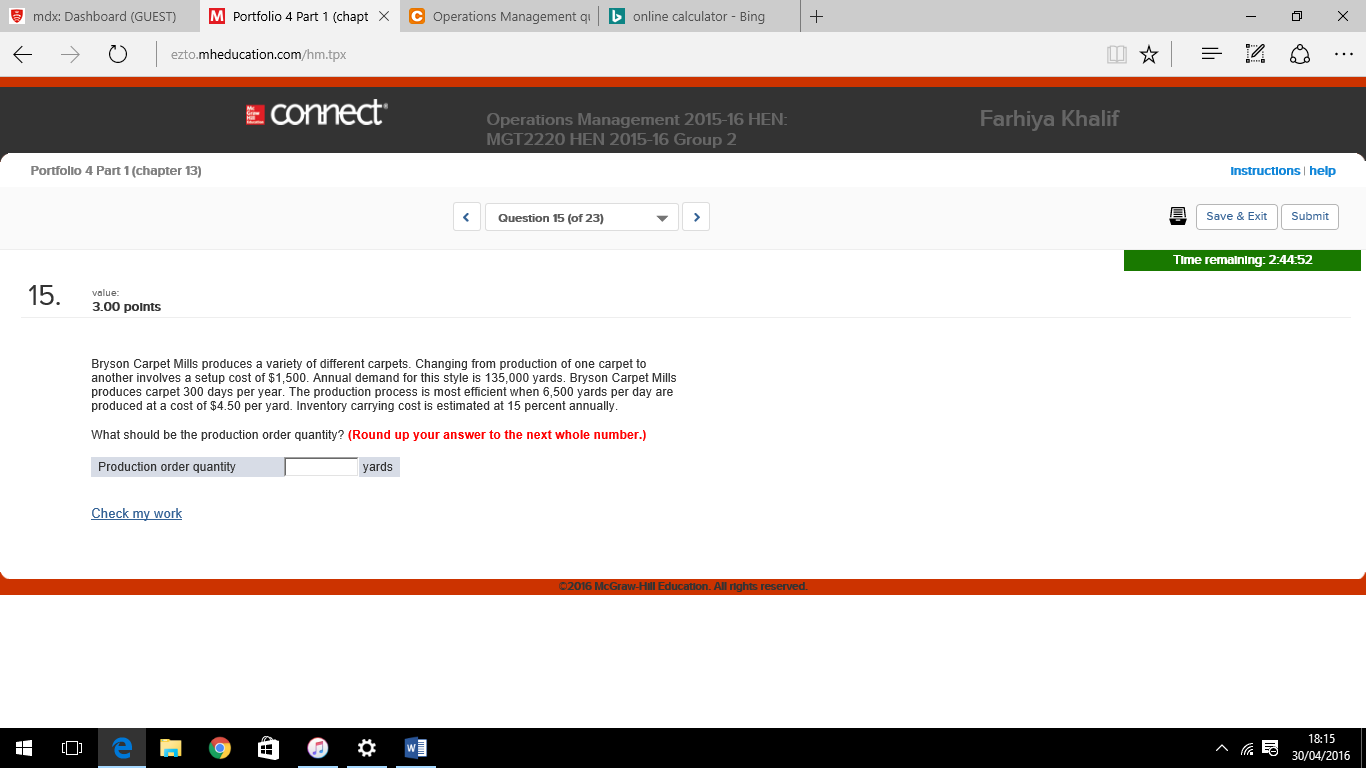The width and height of the screenshot is (1366, 768).
Task: Open Task View on the taskbar
Action: [72, 748]
